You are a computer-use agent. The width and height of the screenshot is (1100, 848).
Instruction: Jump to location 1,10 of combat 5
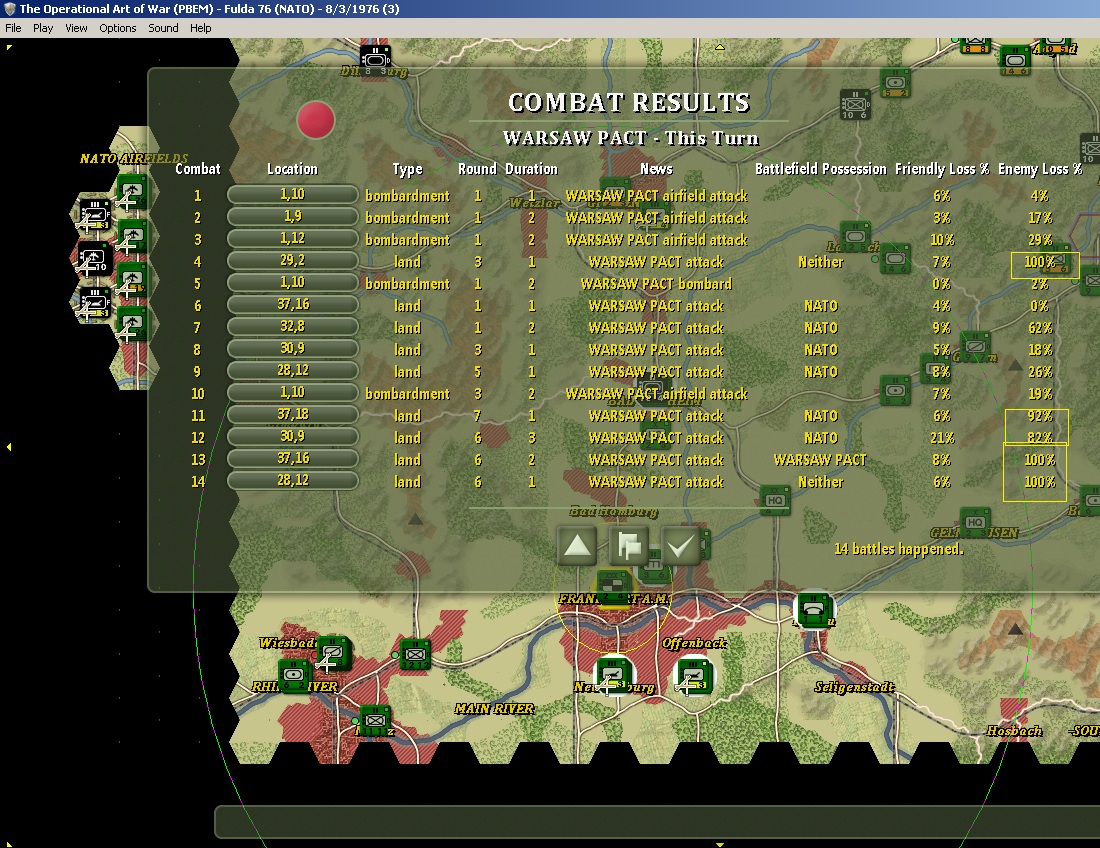click(x=293, y=283)
